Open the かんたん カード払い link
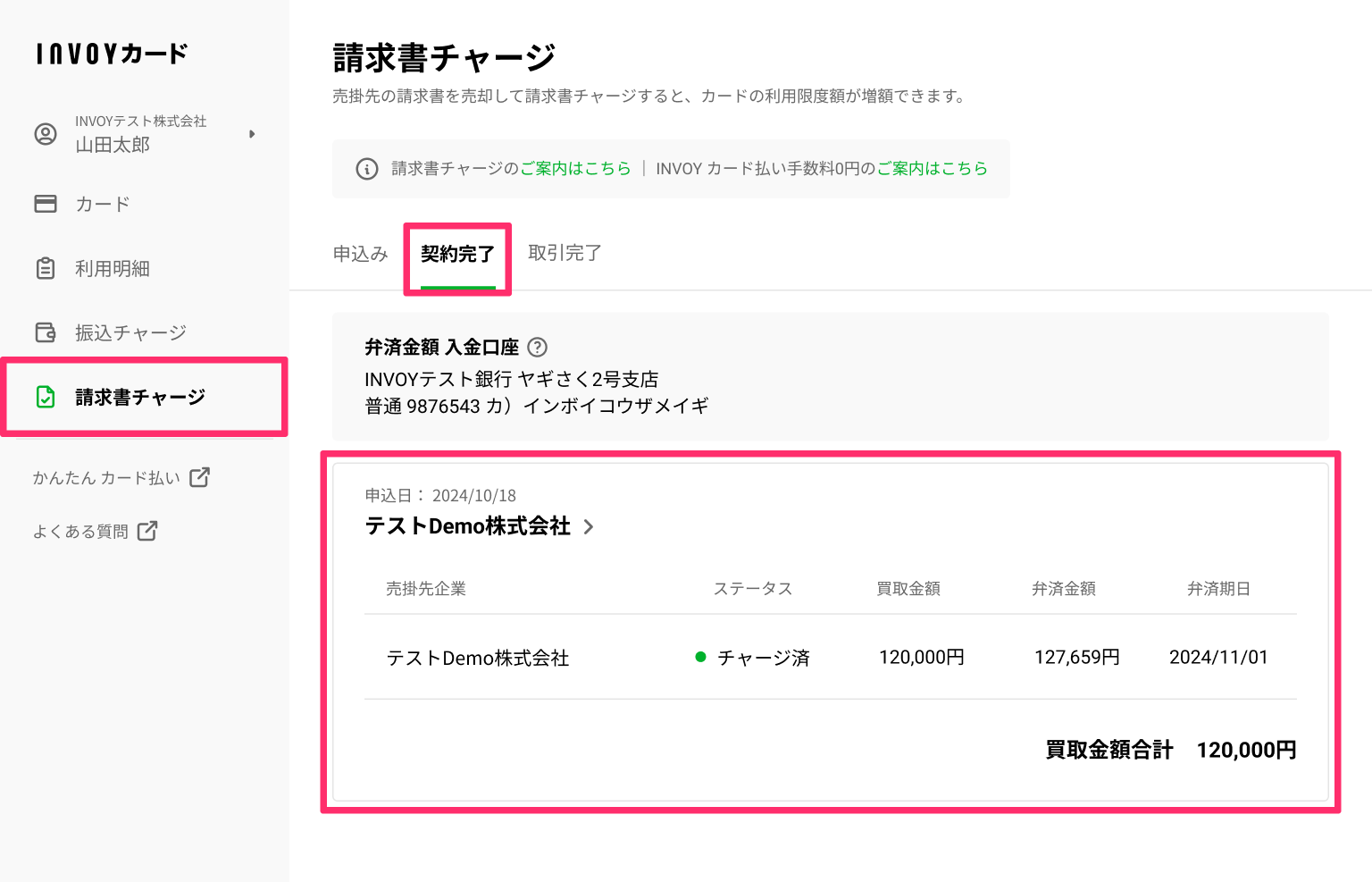The height and width of the screenshot is (882, 1372). (x=106, y=478)
